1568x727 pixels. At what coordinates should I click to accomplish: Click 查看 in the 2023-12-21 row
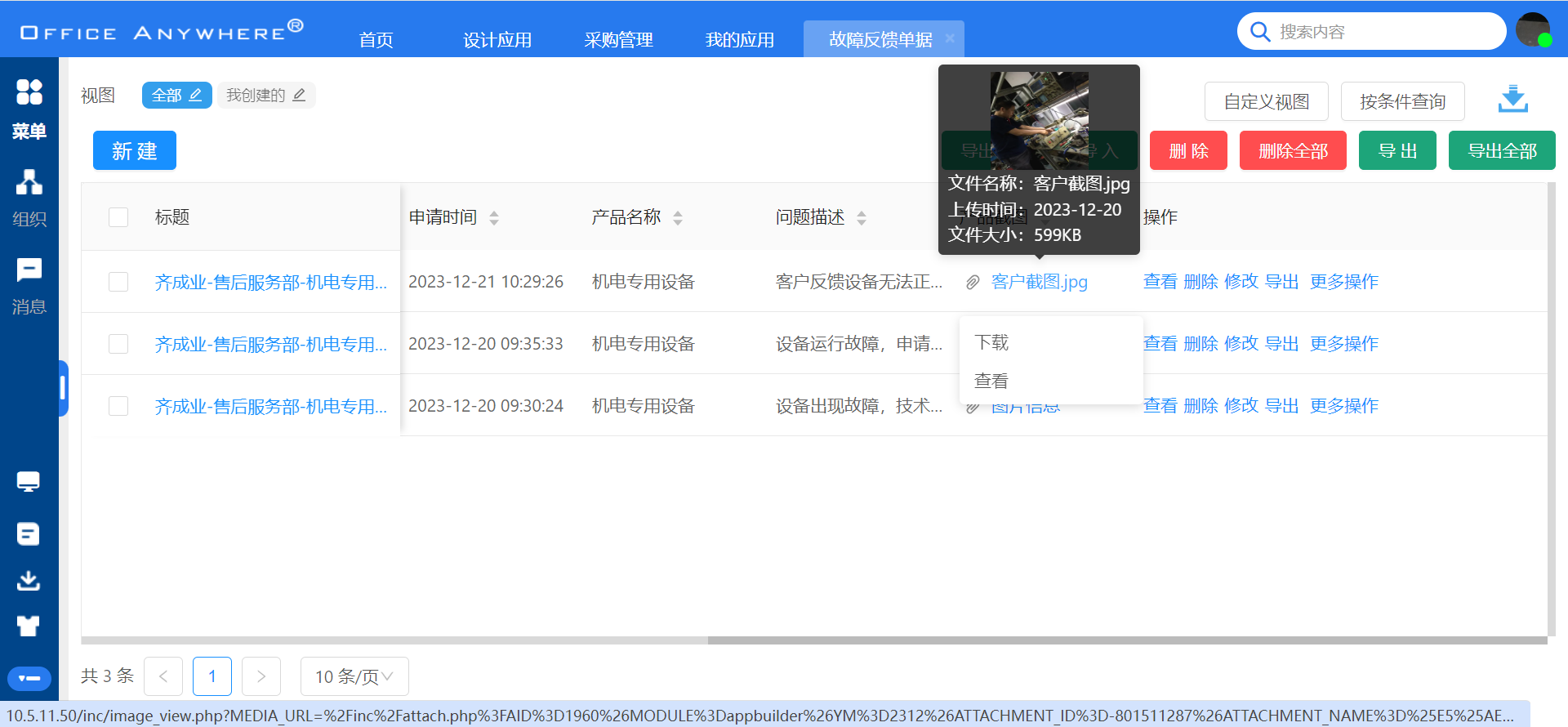tap(1160, 282)
